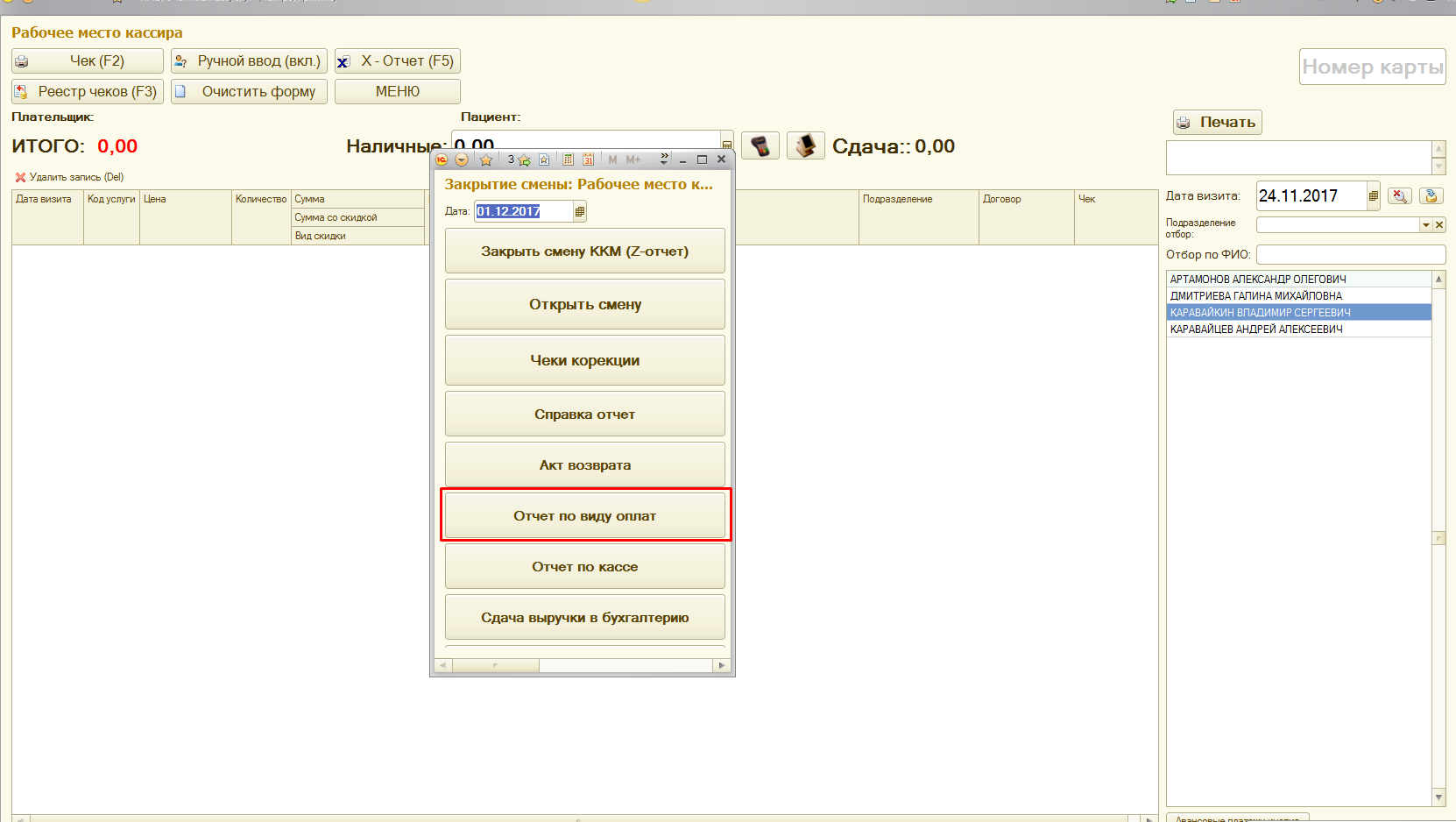Viewport: 1456px width, 822px height.
Task: Open date picker for Дата in the dialog
Action: tap(579, 211)
